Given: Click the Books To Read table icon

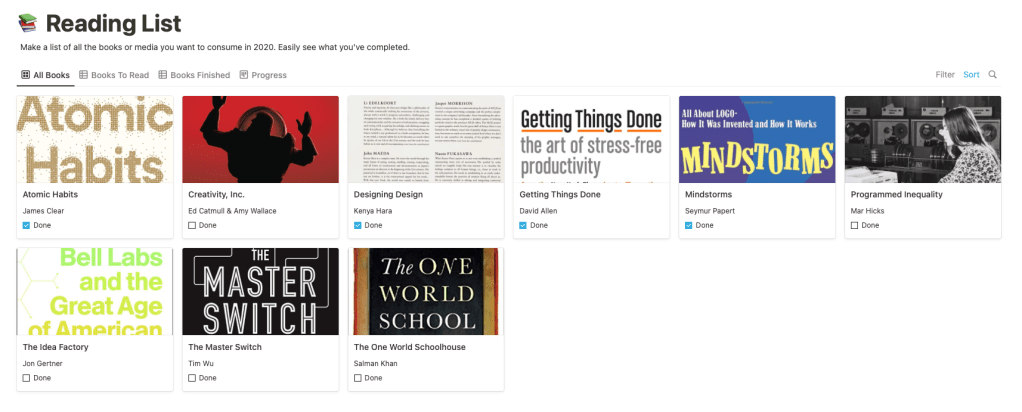Looking at the screenshot, I should coord(83,75).
